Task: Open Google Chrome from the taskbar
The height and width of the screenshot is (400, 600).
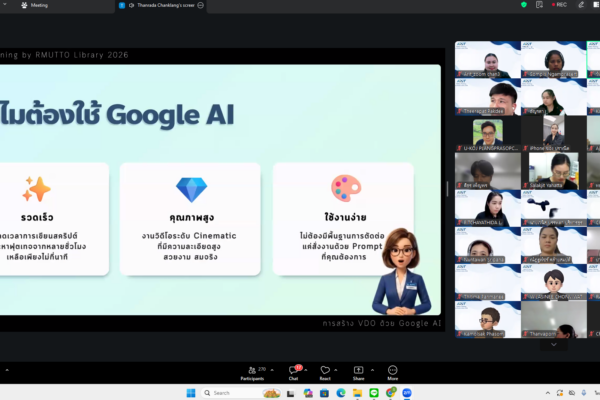Action: click(390, 392)
